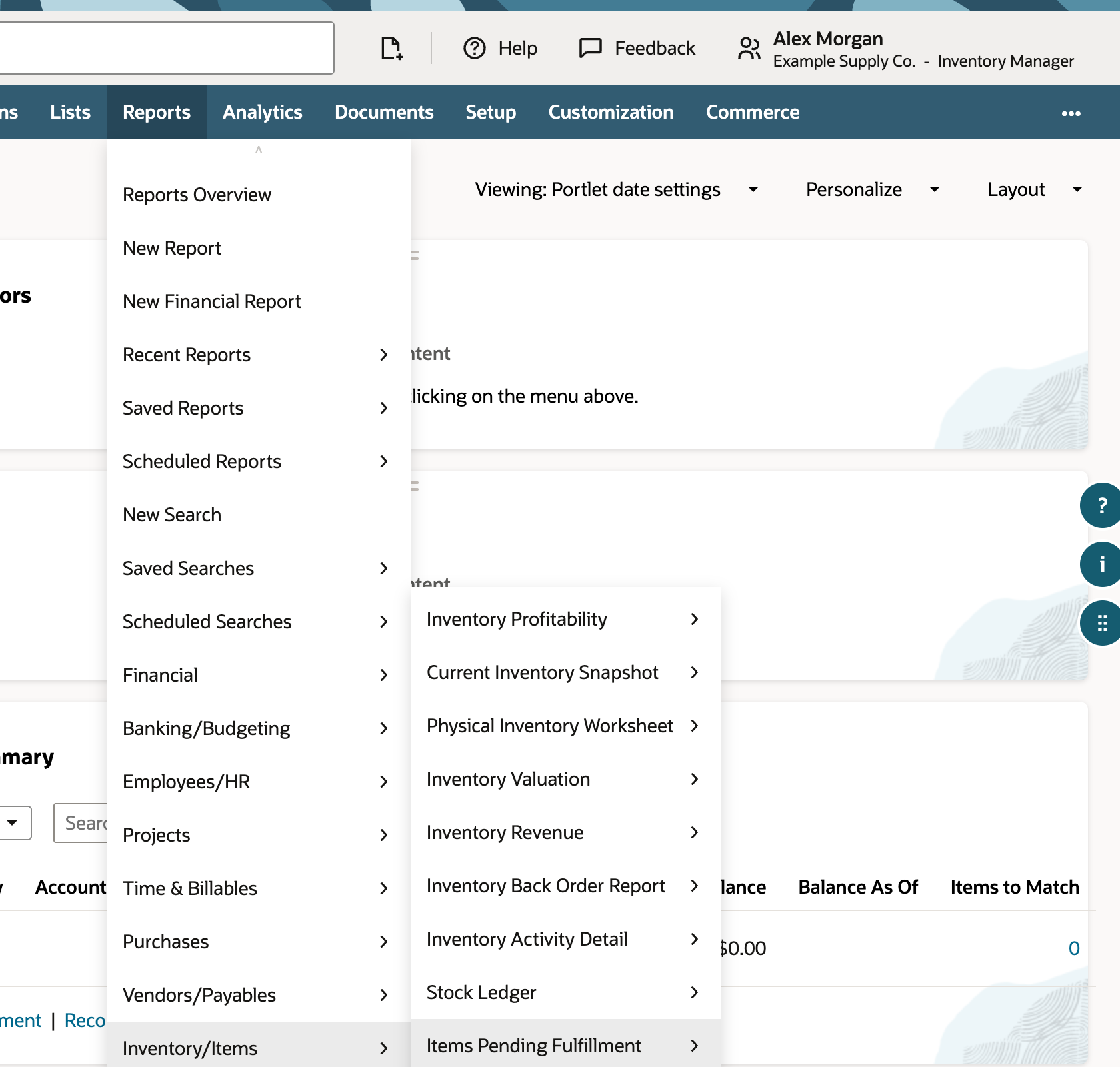Select Items Pending Fulfillment
Image resolution: width=1120 pixels, height=1067 pixels.
pos(565,1044)
